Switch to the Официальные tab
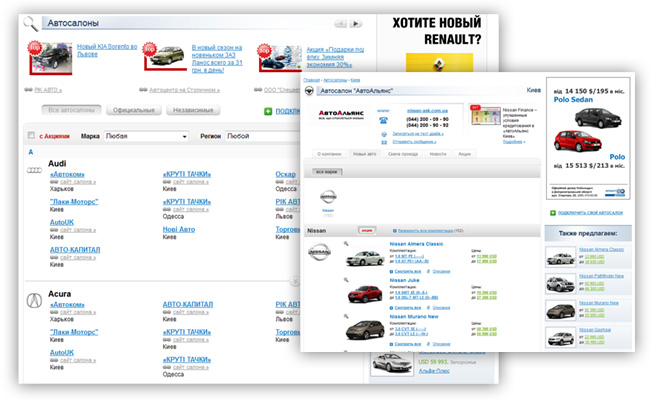The width and height of the screenshot is (660, 400). [134, 110]
